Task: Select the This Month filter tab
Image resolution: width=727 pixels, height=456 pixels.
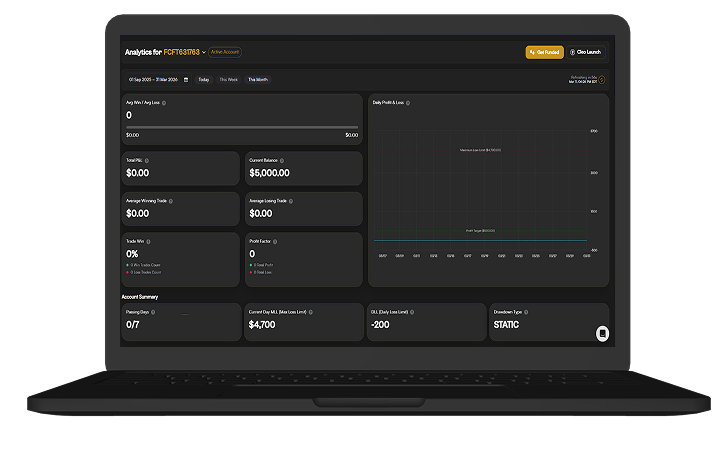Action: pyautogui.click(x=258, y=79)
